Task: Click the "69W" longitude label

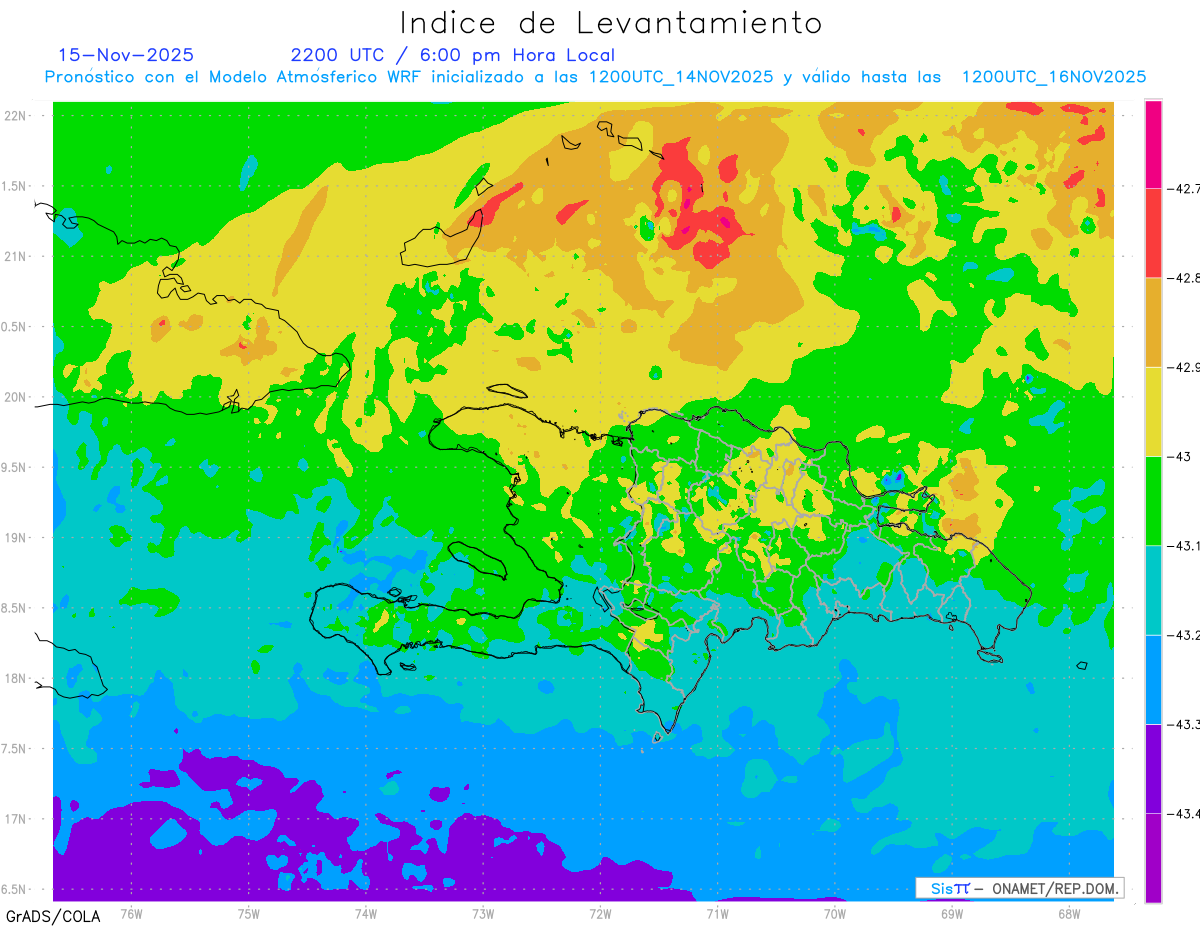Action: (952, 914)
